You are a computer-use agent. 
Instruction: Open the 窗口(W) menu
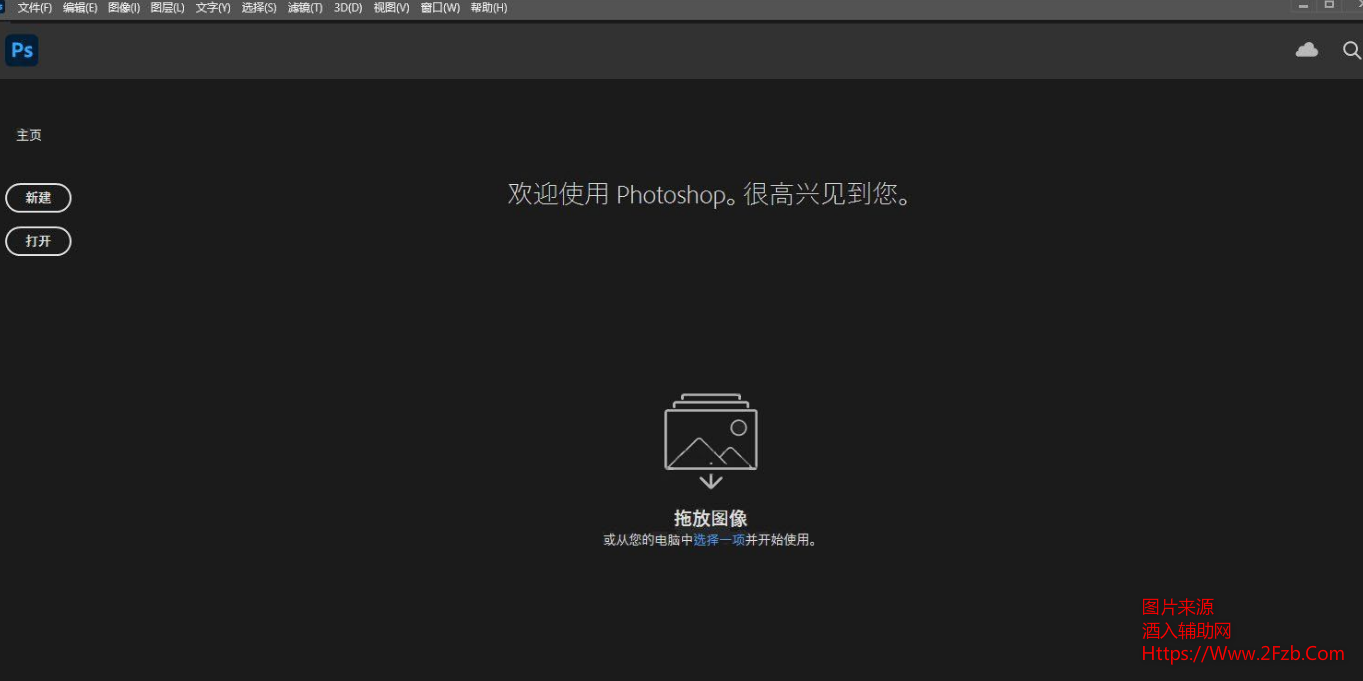pyautogui.click(x=440, y=8)
